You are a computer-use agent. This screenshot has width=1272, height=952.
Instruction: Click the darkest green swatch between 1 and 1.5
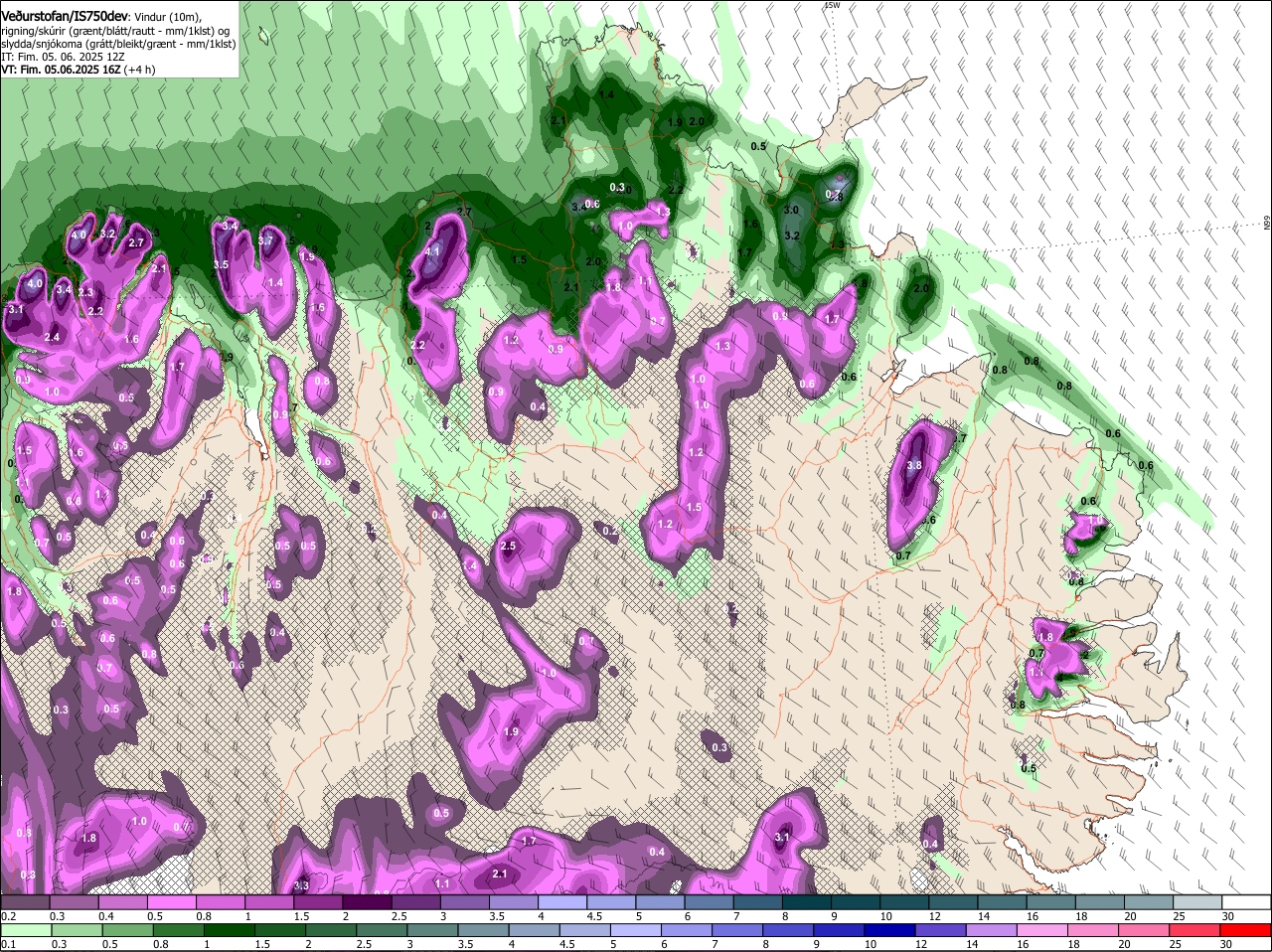point(232,930)
